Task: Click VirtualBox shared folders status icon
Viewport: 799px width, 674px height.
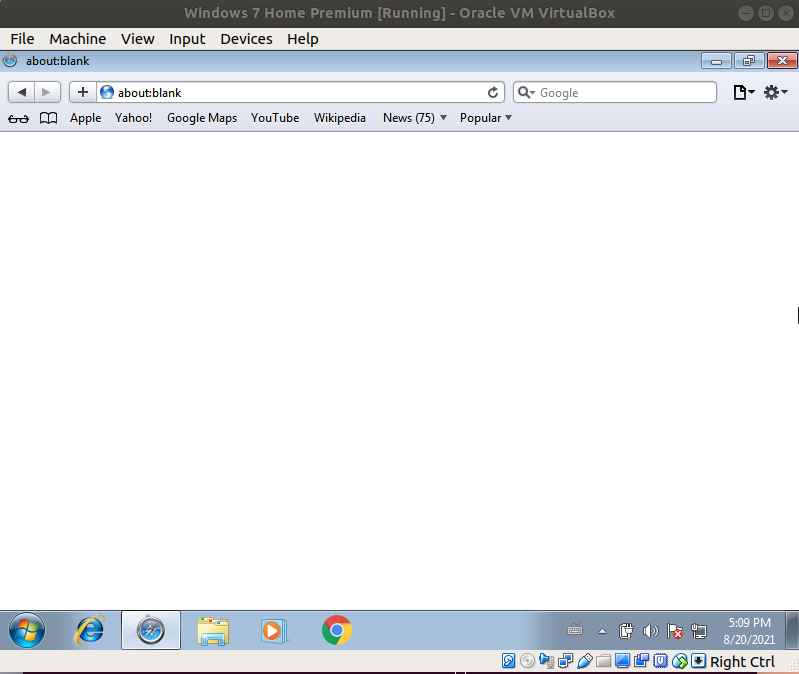Action: (x=603, y=661)
